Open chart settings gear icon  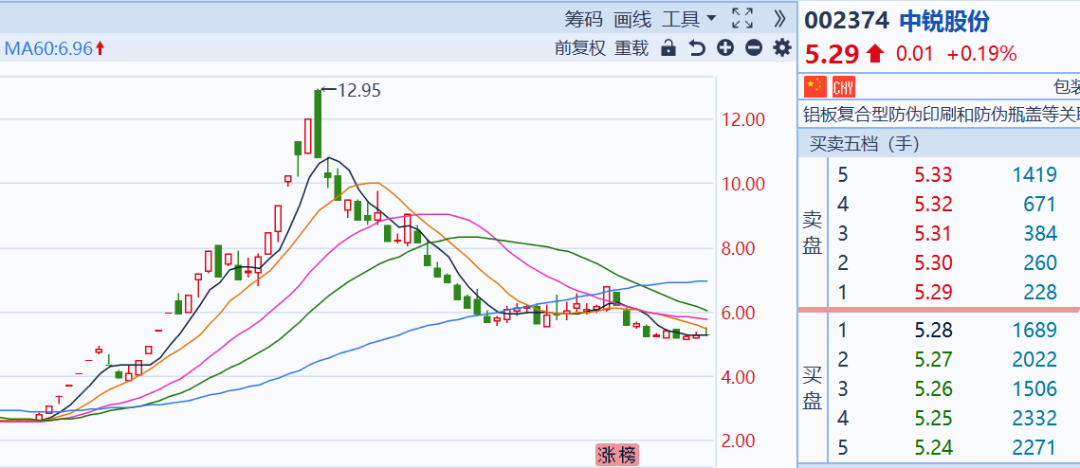point(782,48)
